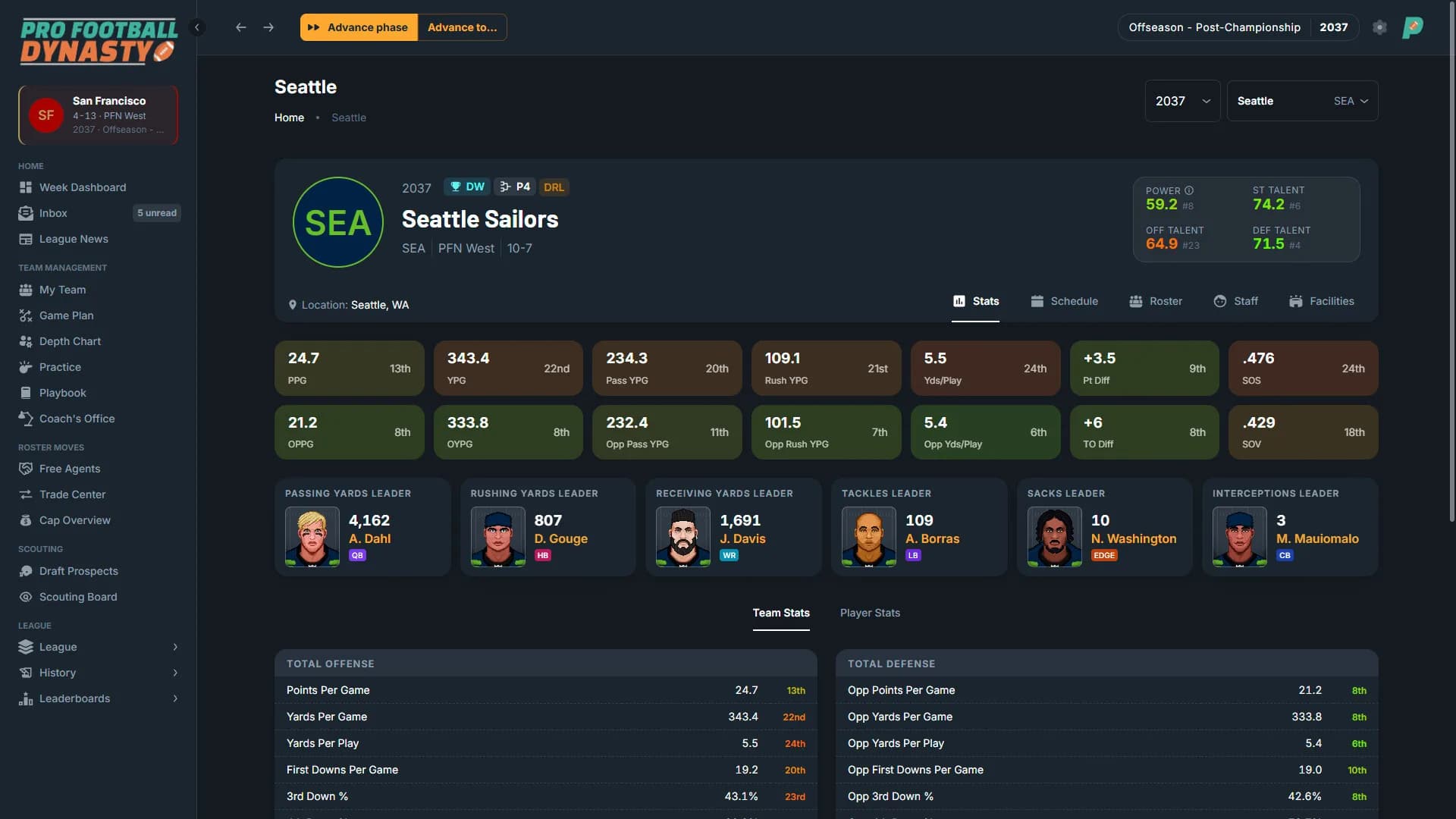Click the Pro Football Dynasty logo
Screen dimensions: 1456x819
99,41
